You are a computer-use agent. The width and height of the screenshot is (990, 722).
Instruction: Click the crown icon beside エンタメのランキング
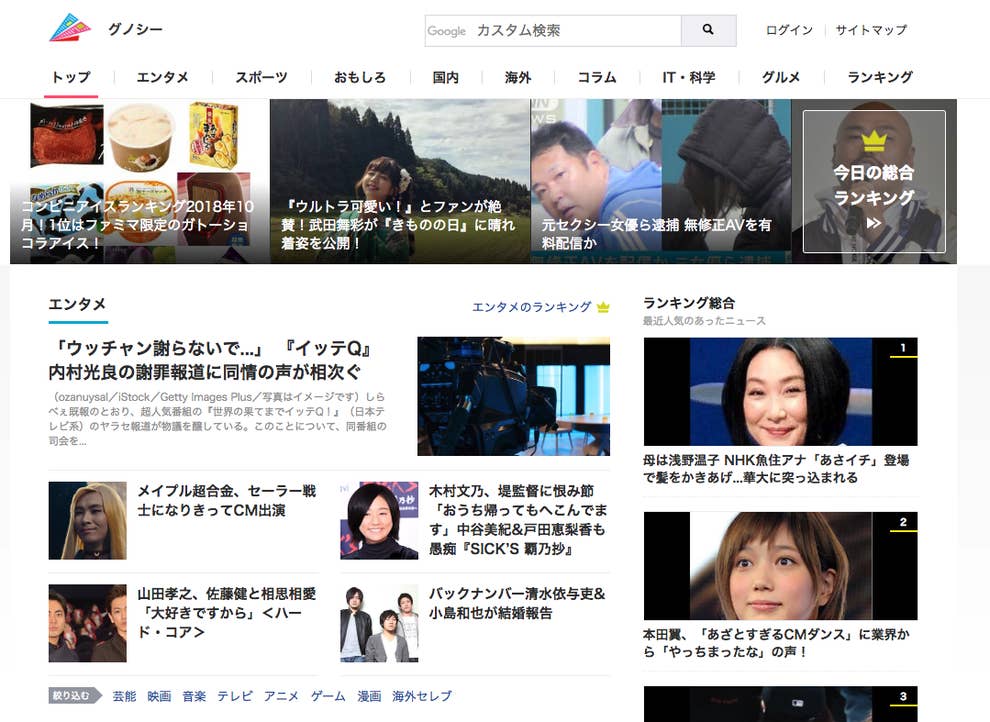[603, 307]
